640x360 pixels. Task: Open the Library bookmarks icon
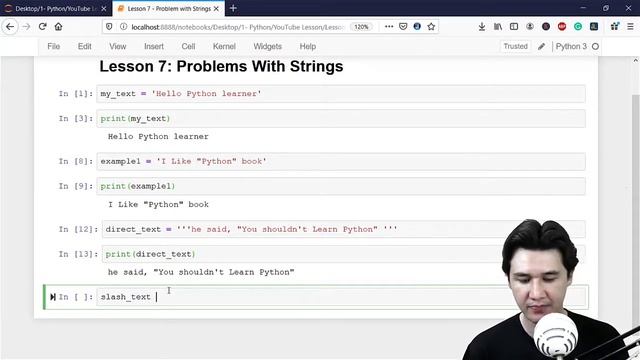pos(498,27)
